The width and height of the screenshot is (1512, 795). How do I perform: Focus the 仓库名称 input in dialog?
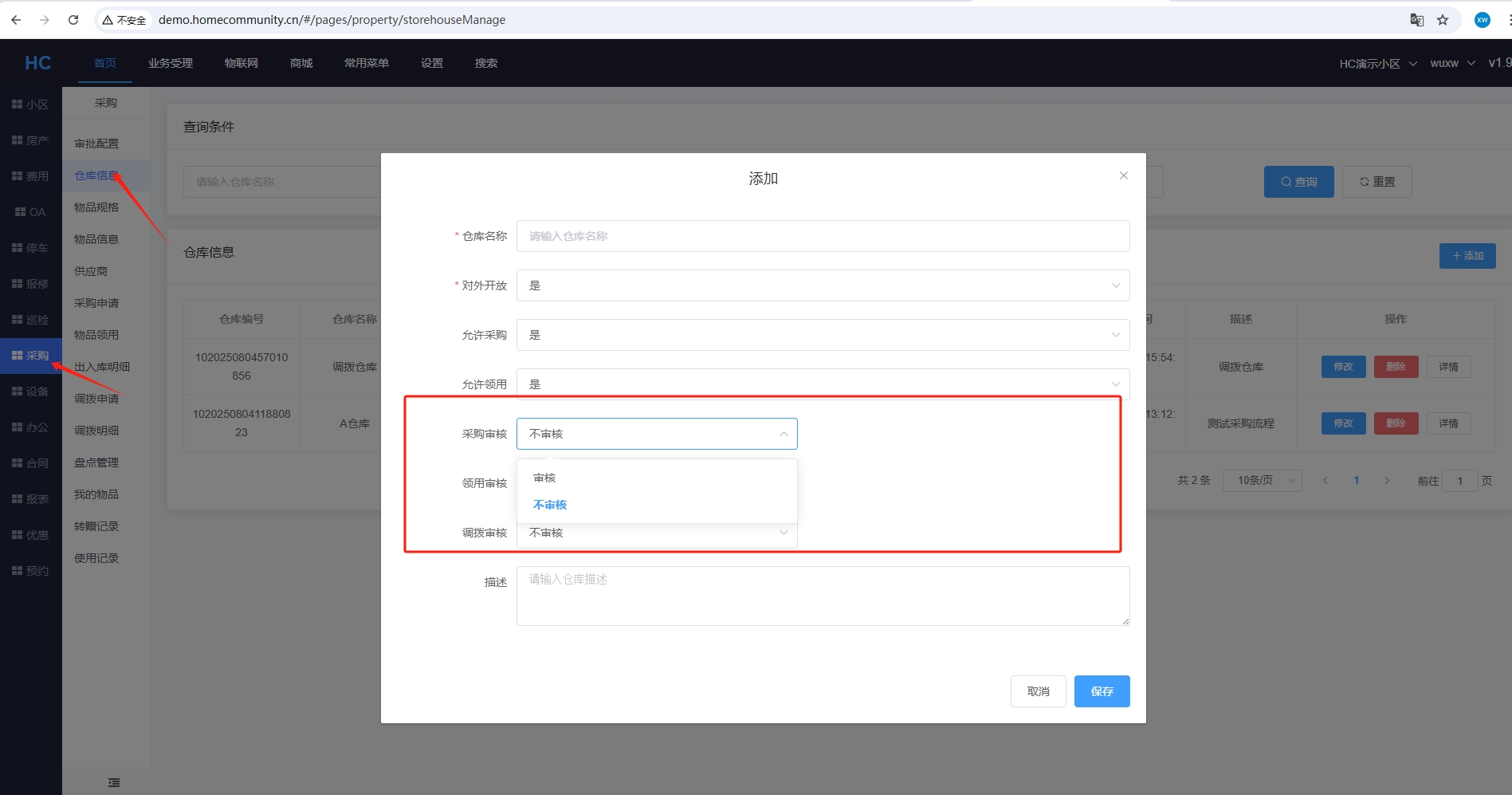823,236
